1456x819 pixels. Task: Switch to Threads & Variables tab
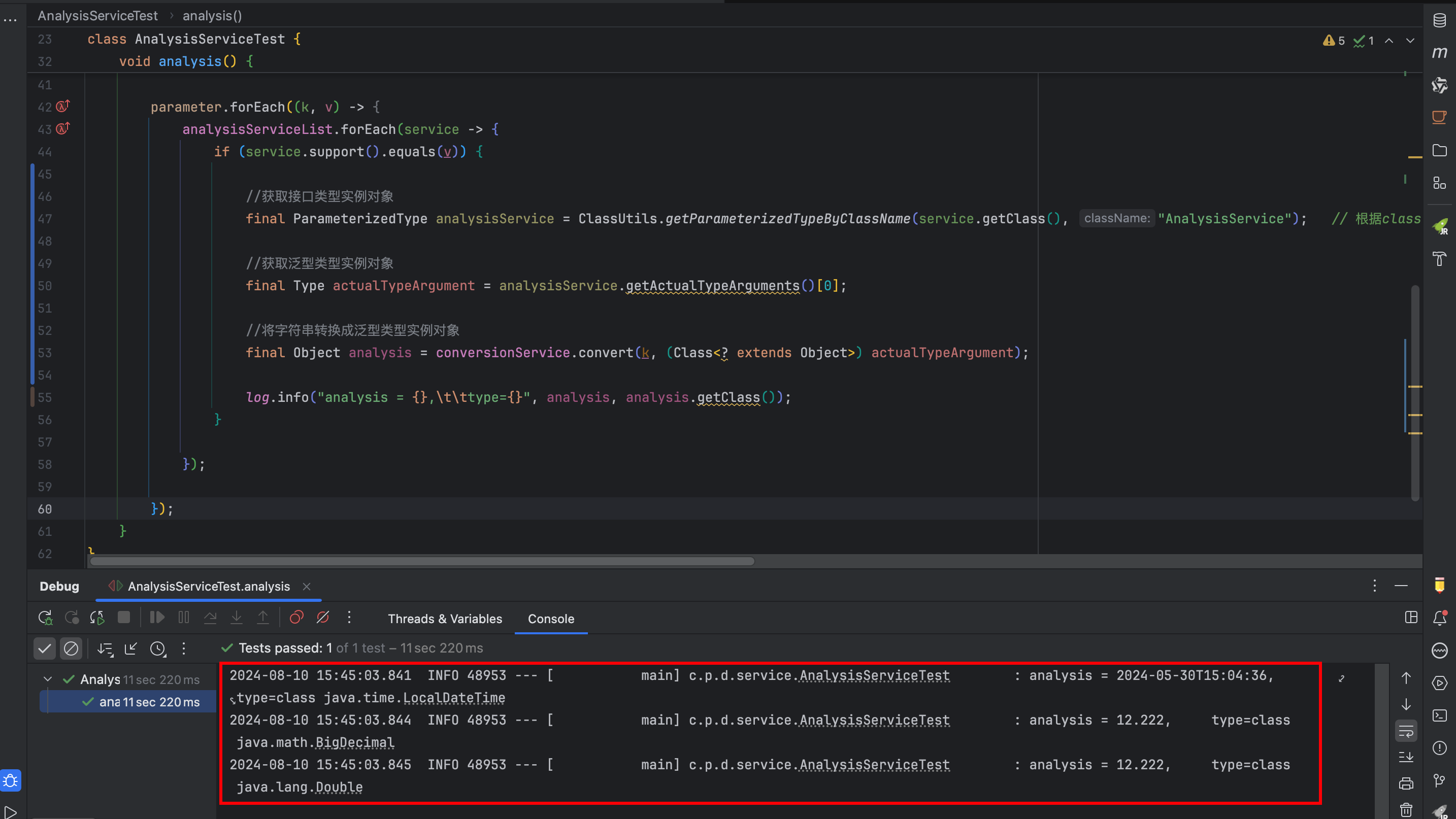coord(445,619)
